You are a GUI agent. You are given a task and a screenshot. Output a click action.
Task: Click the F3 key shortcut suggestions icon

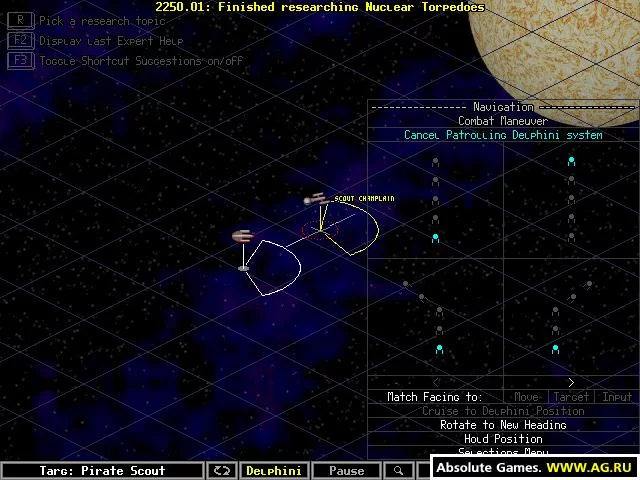[20, 60]
